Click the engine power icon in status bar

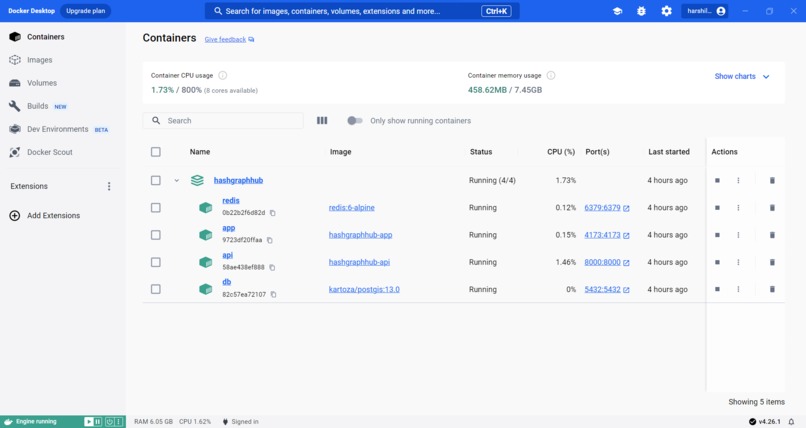109,422
